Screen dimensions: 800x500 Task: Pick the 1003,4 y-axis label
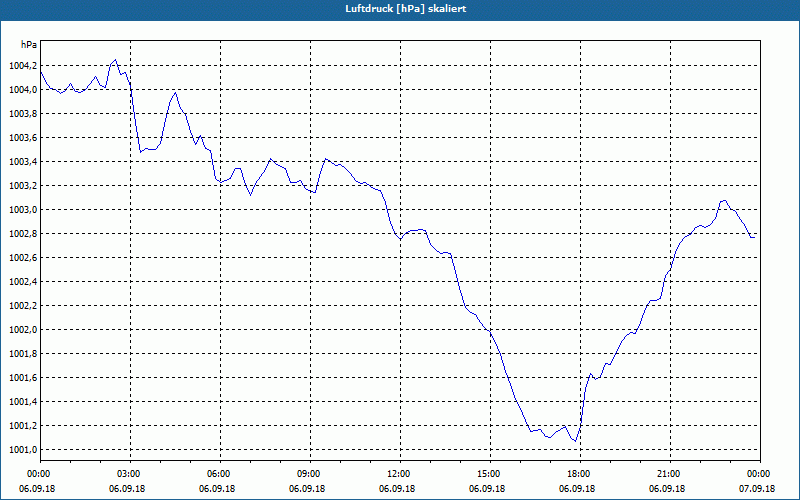pyautogui.click(x=23, y=162)
